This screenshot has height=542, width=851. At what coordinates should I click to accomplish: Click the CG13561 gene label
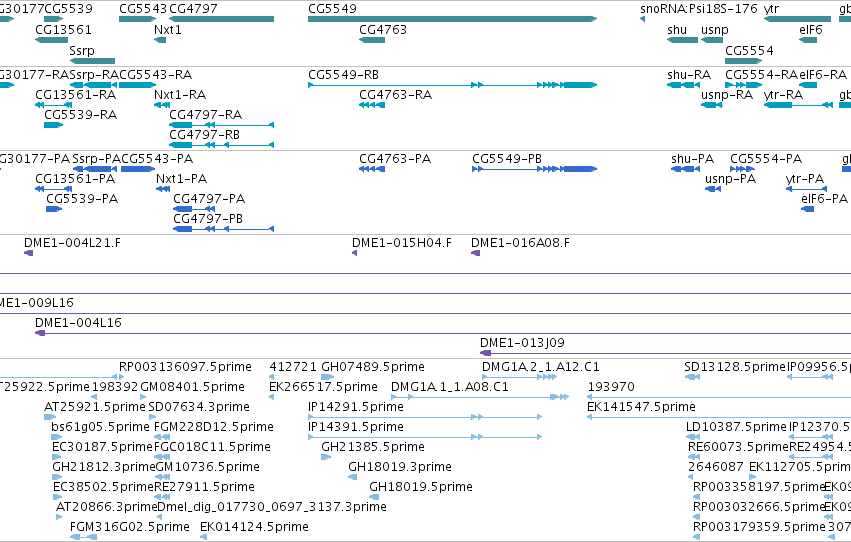[x=63, y=29]
